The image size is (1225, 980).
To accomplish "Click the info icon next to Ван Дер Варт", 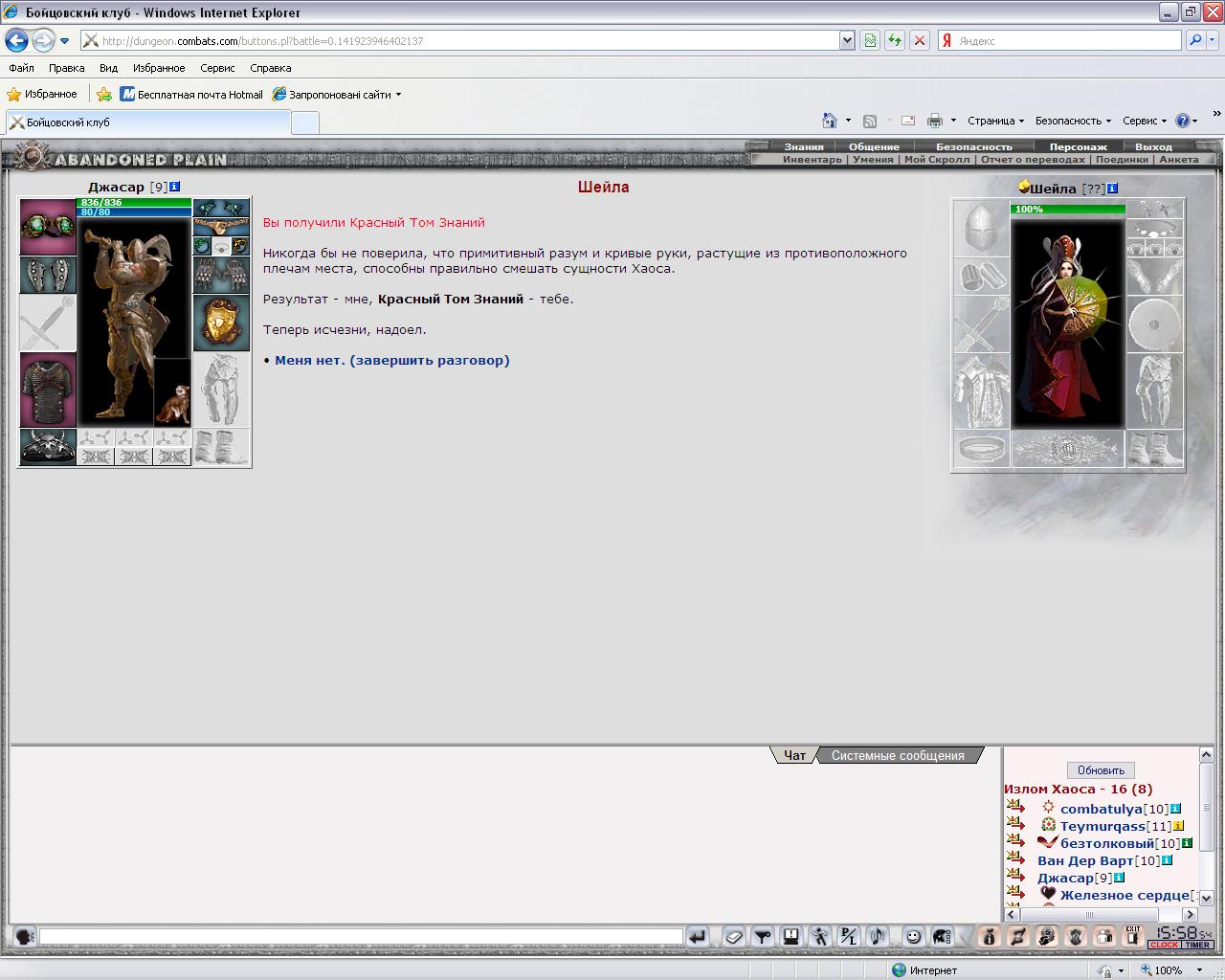I will pyautogui.click(x=1167, y=860).
